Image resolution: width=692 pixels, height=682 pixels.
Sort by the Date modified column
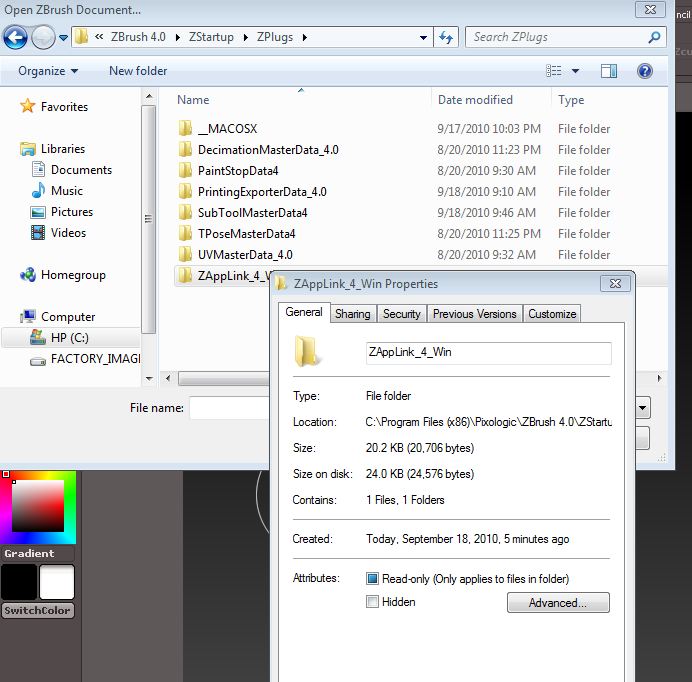(x=475, y=100)
